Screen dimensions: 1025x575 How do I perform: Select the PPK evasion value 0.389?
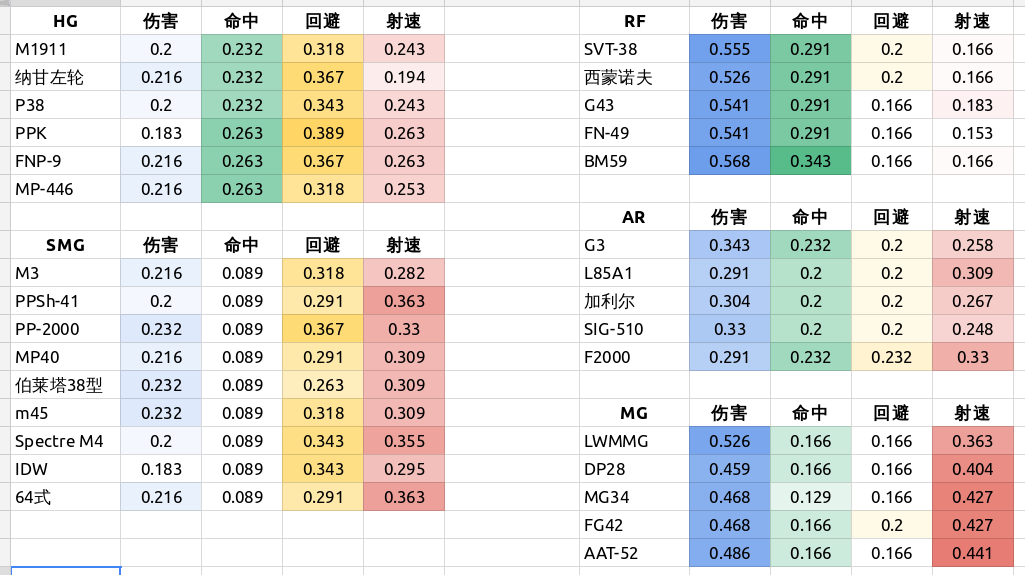click(x=322, y=133)
